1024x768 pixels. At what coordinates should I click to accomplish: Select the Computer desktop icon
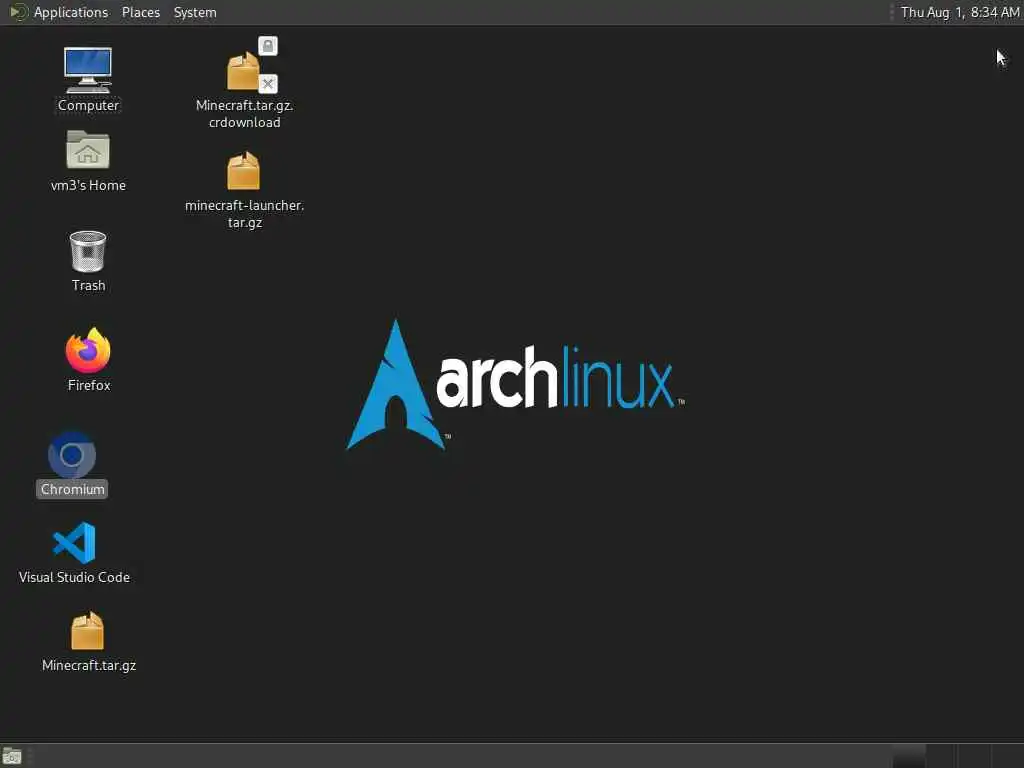tap(88, 79)
